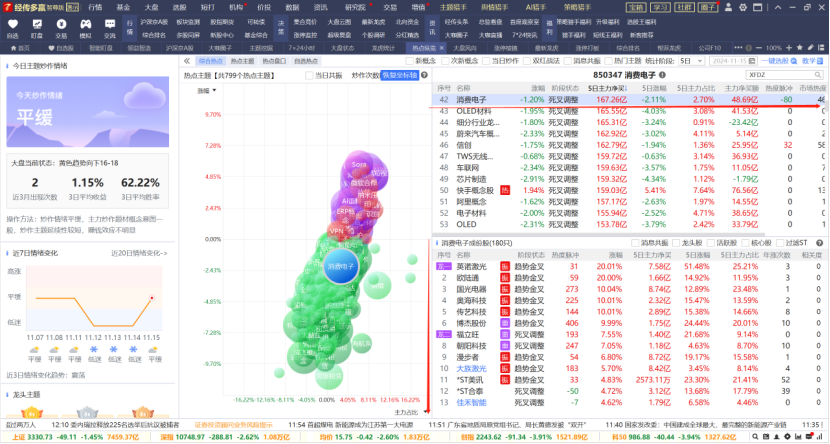
Task: Click the 龙一 badge beside 英诺激光
Action: pyautogui.click(x=444, y=266)
